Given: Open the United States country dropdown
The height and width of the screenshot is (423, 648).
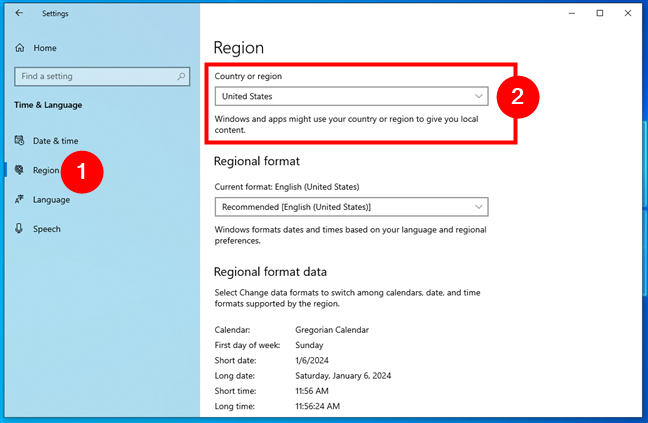Looking at the screenshot, I should (x=351, y=96).
